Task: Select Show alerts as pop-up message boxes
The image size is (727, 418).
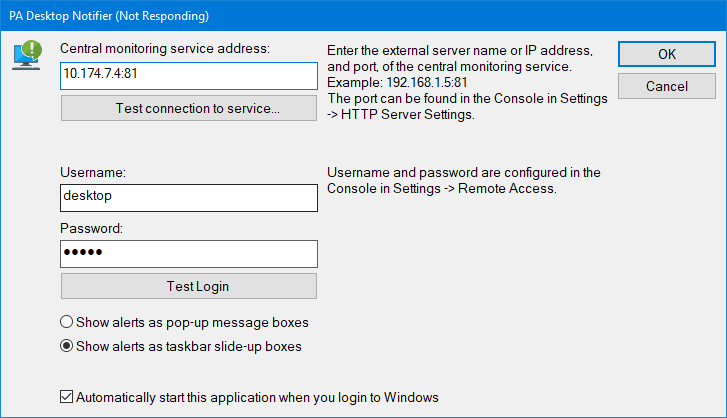Action: (67, 323)
